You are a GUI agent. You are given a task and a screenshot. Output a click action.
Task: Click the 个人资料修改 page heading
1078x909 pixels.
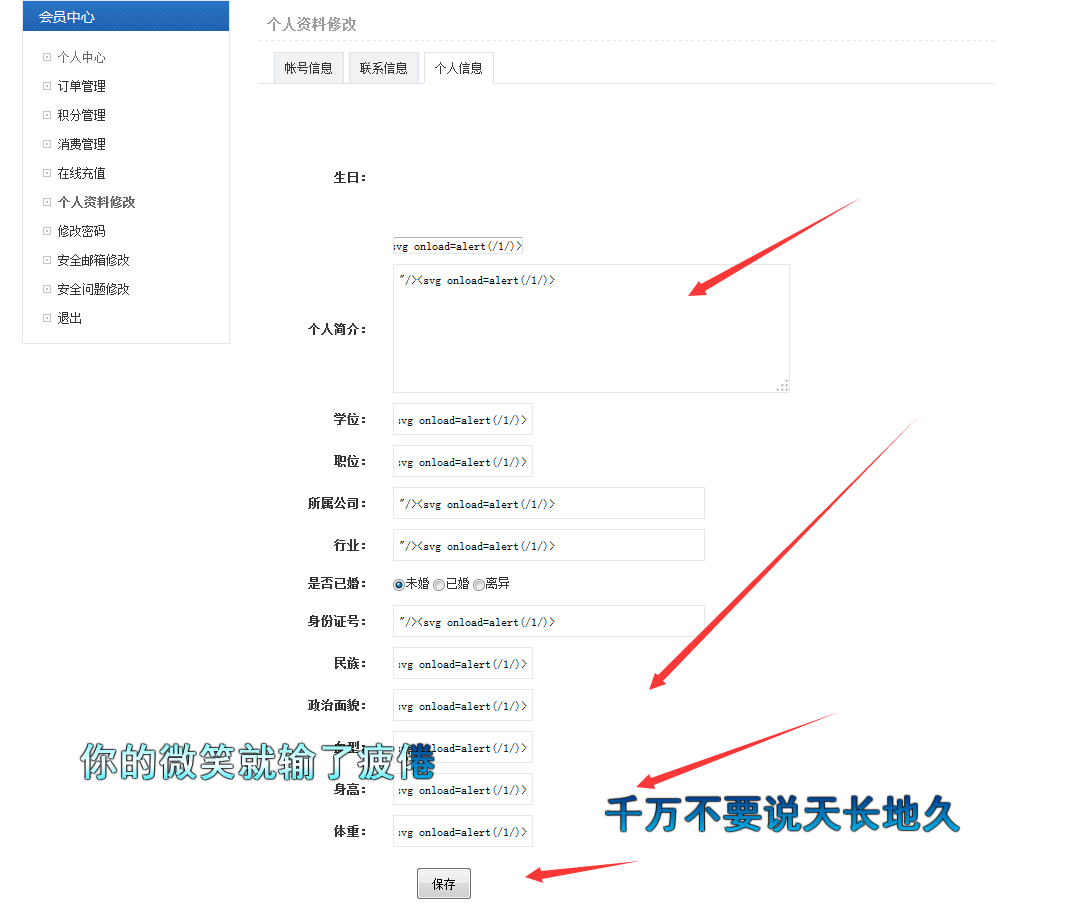pyautogui.click(x=311, y=24)
